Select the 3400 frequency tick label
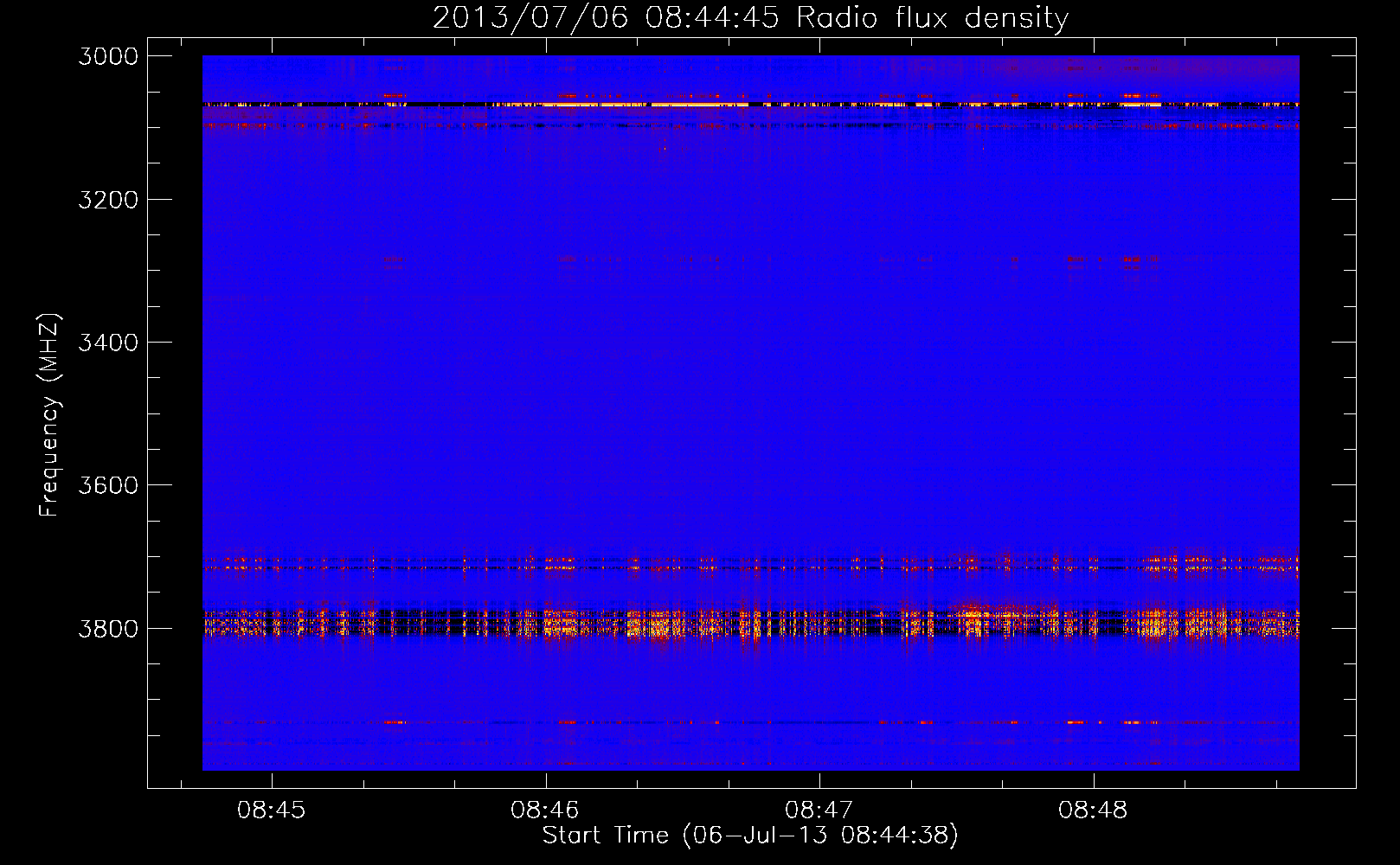The width and height of the screenshot is (1400, 865). [x=108, y=343]
